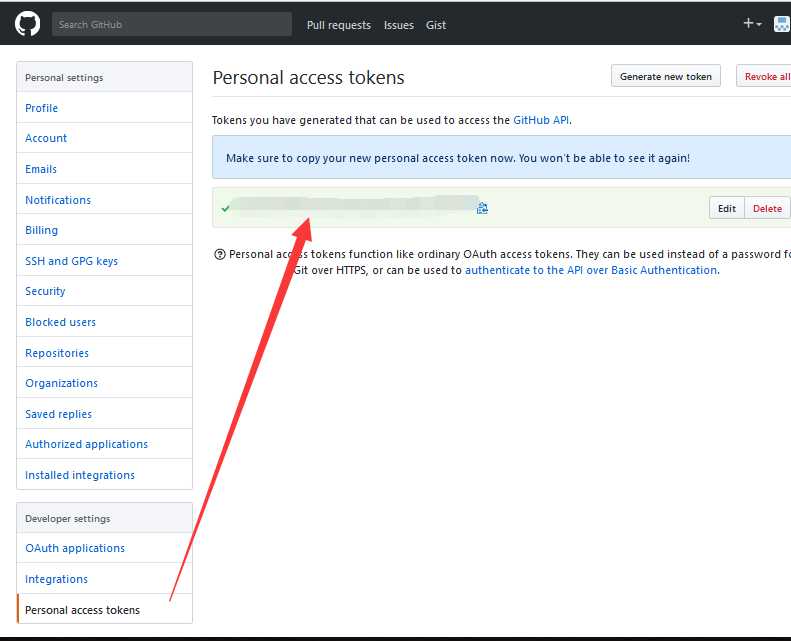Viewport: 791px width, 641px height.
Task: Open Repositories settings
Action: (x=104, y=353)
